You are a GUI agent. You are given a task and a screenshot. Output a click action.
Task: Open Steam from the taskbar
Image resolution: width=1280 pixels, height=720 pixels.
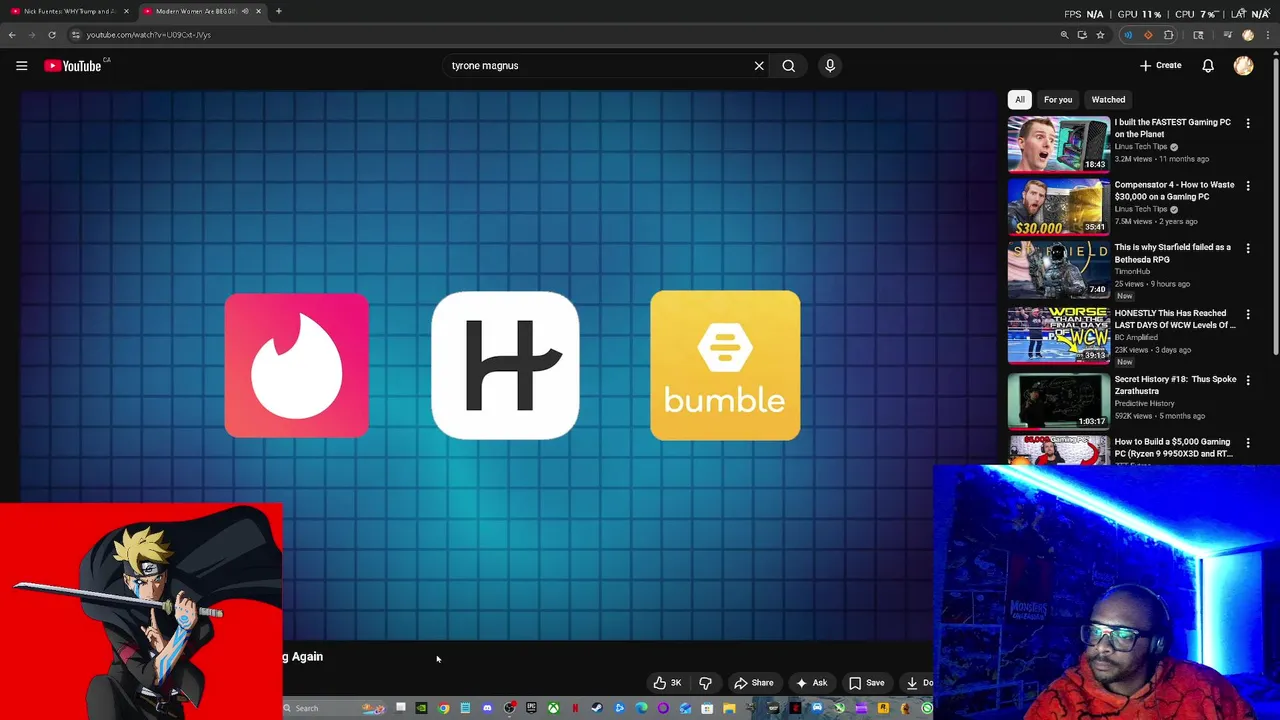tap(597, 708)
